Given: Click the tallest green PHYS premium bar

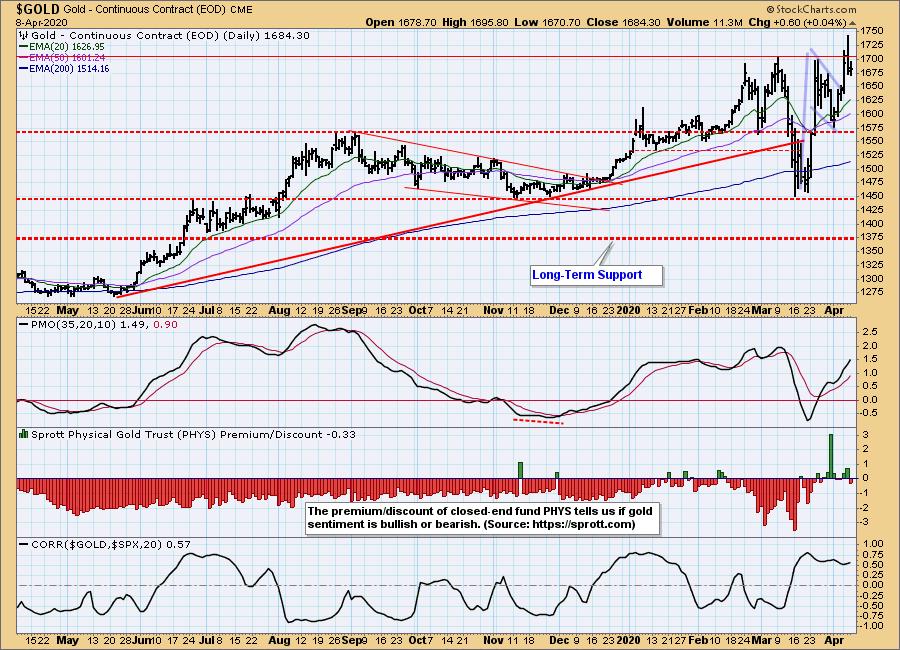Looking at the screenshot, I should tap(831, 456).
